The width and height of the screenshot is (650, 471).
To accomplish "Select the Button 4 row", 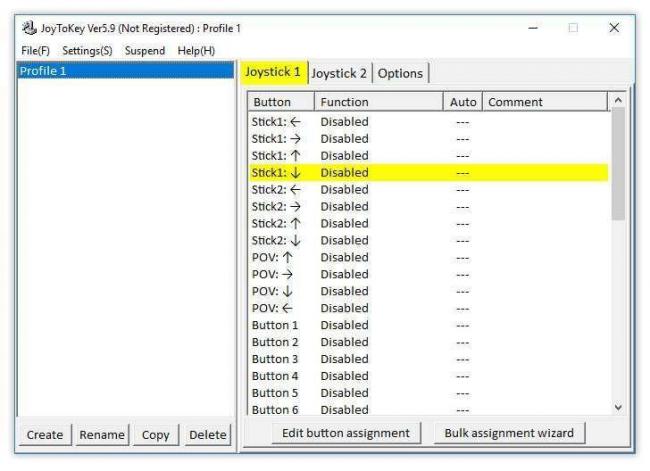I will click(x=429, y=376).
